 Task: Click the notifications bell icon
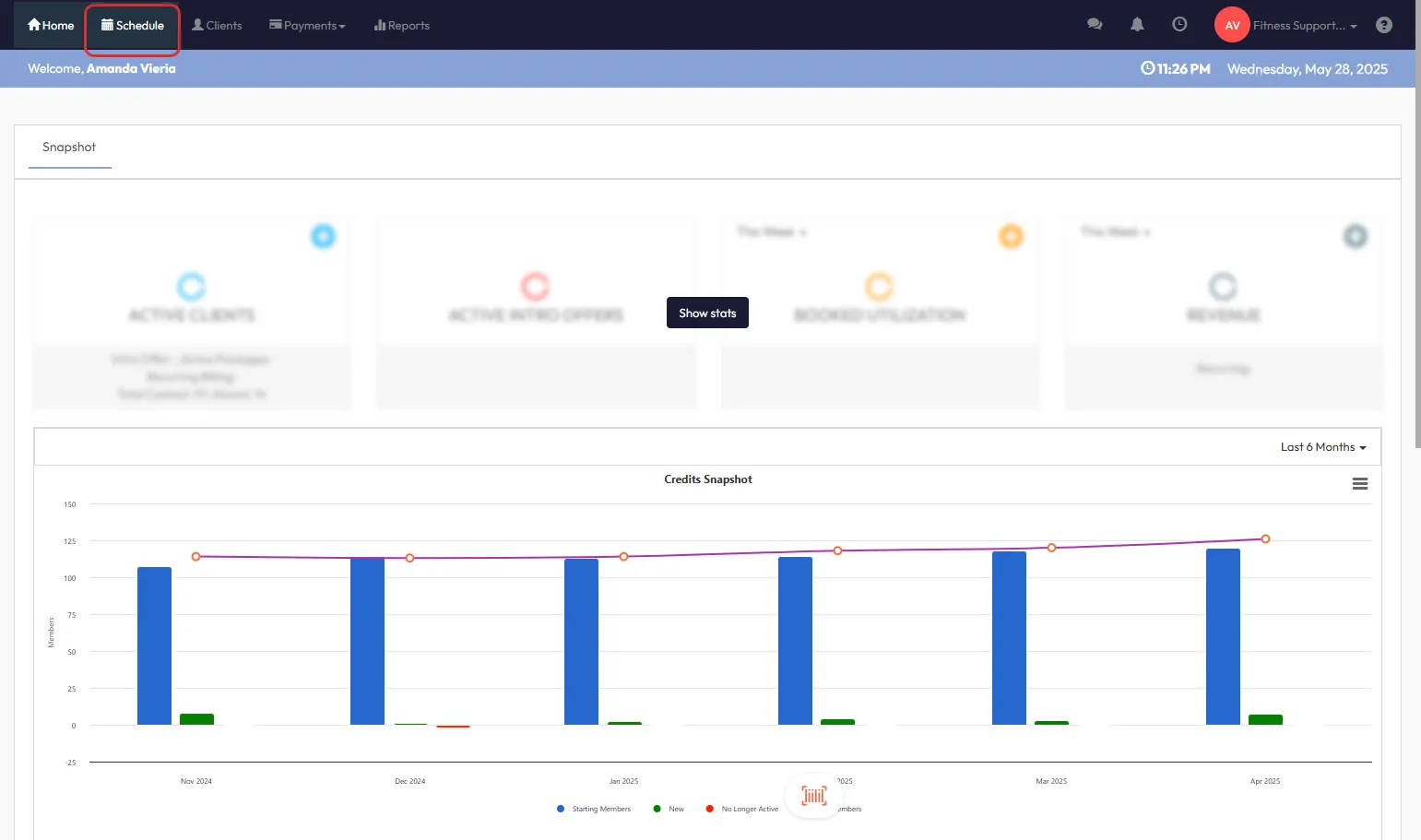1137,25
